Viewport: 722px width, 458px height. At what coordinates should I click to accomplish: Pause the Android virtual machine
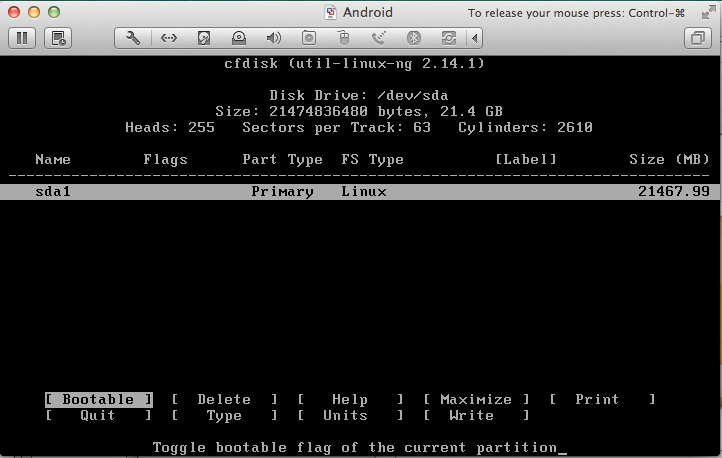point(22,38)
